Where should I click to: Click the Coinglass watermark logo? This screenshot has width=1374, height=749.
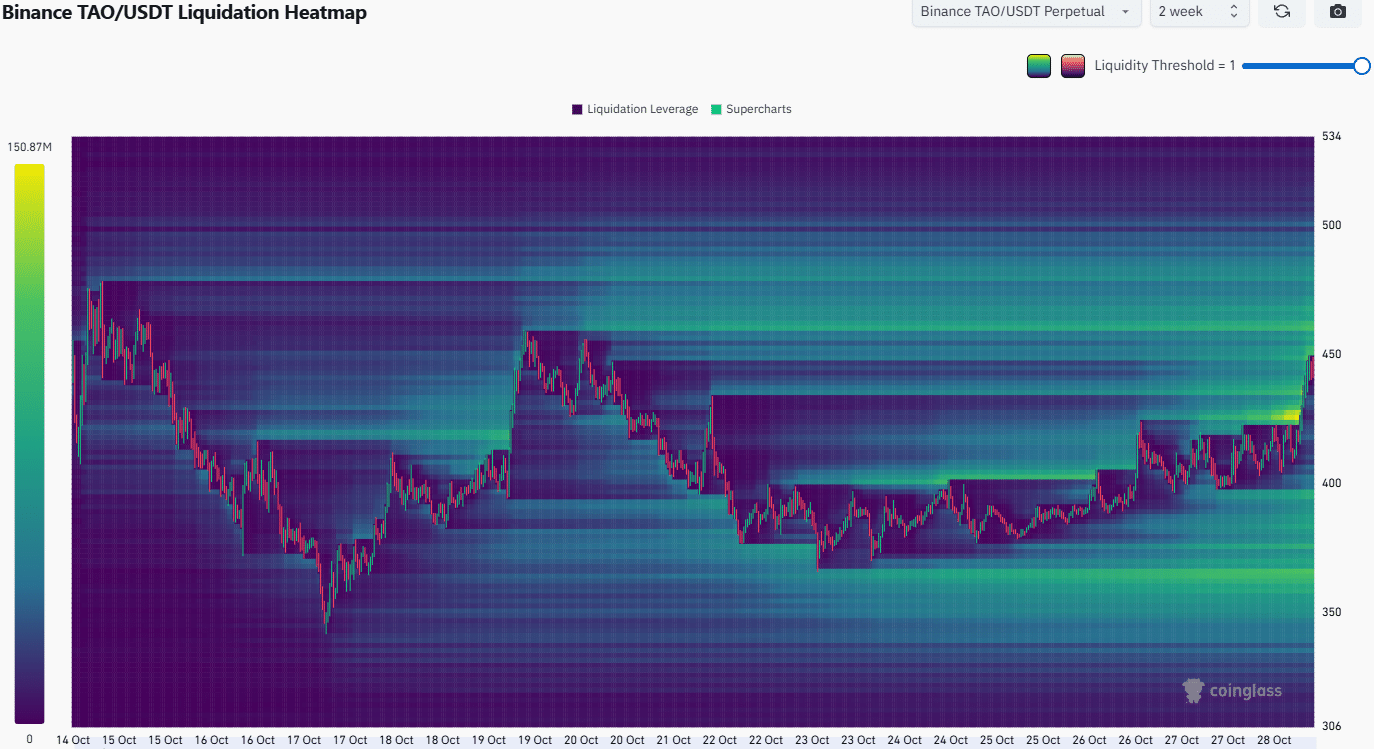[1231, 690]
